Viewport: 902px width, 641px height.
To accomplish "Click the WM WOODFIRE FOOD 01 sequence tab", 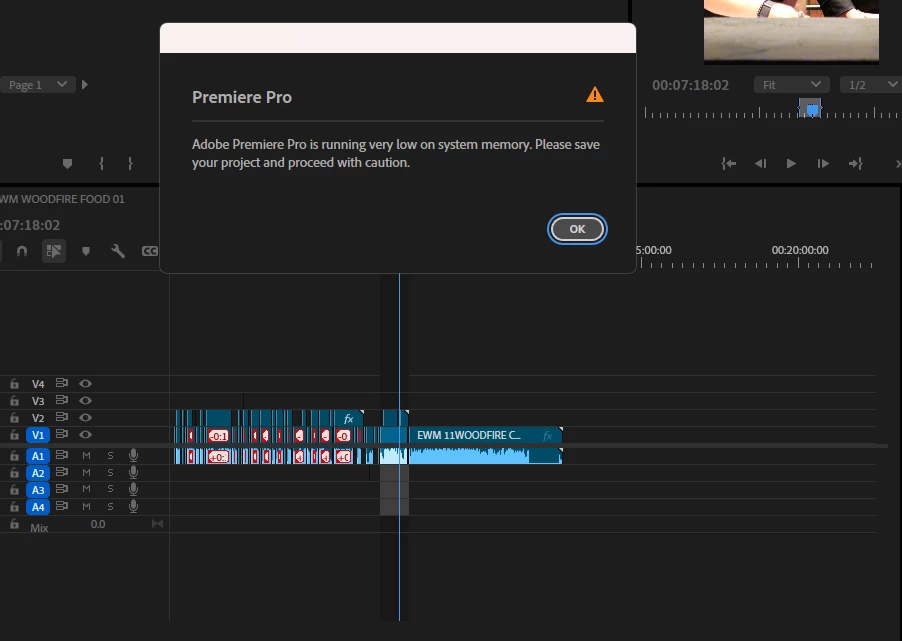I will 62,199.
